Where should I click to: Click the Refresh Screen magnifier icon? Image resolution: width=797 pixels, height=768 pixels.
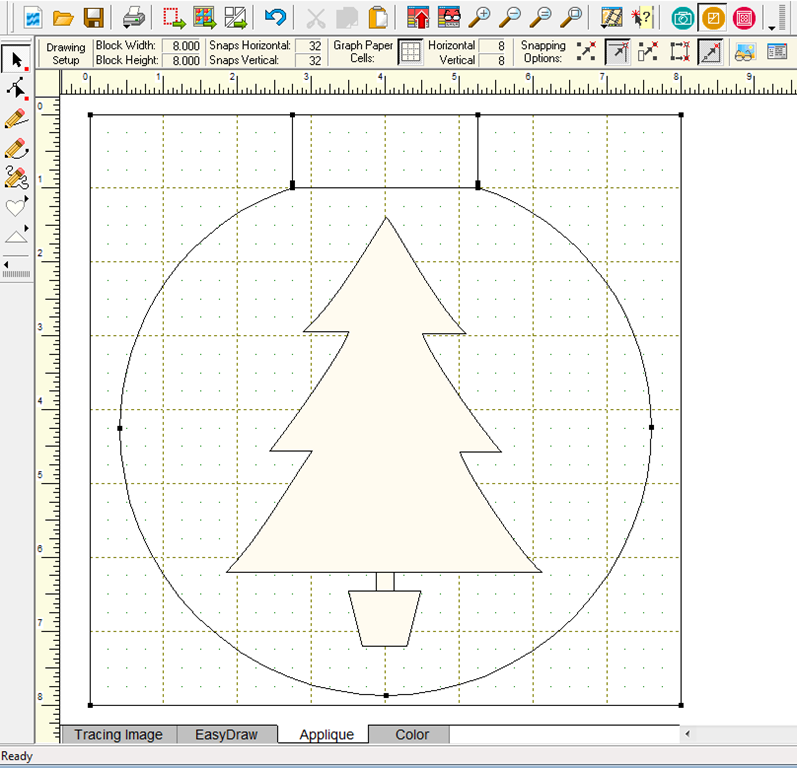click(540, 18)
